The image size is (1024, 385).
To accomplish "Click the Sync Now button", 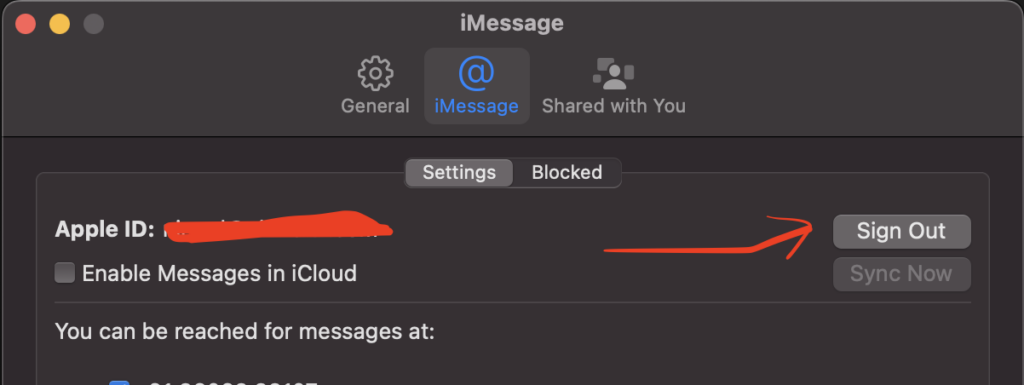I will tap(901, 274).
